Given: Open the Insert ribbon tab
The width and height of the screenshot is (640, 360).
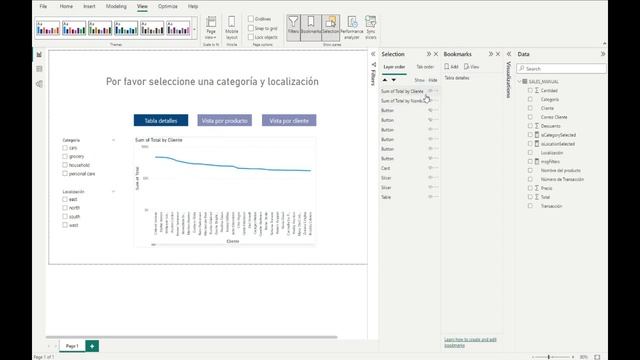Looking at the screenshot, I should pos(89,7).
